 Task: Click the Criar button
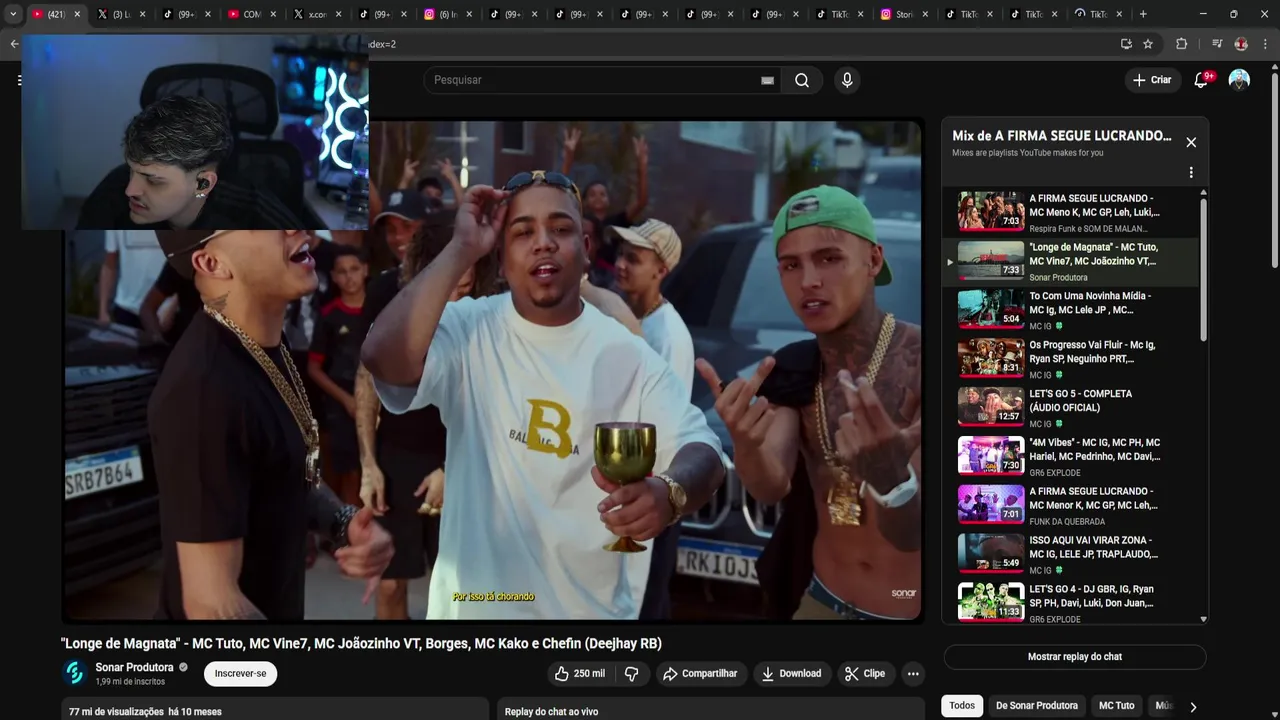coord(1152,80)
